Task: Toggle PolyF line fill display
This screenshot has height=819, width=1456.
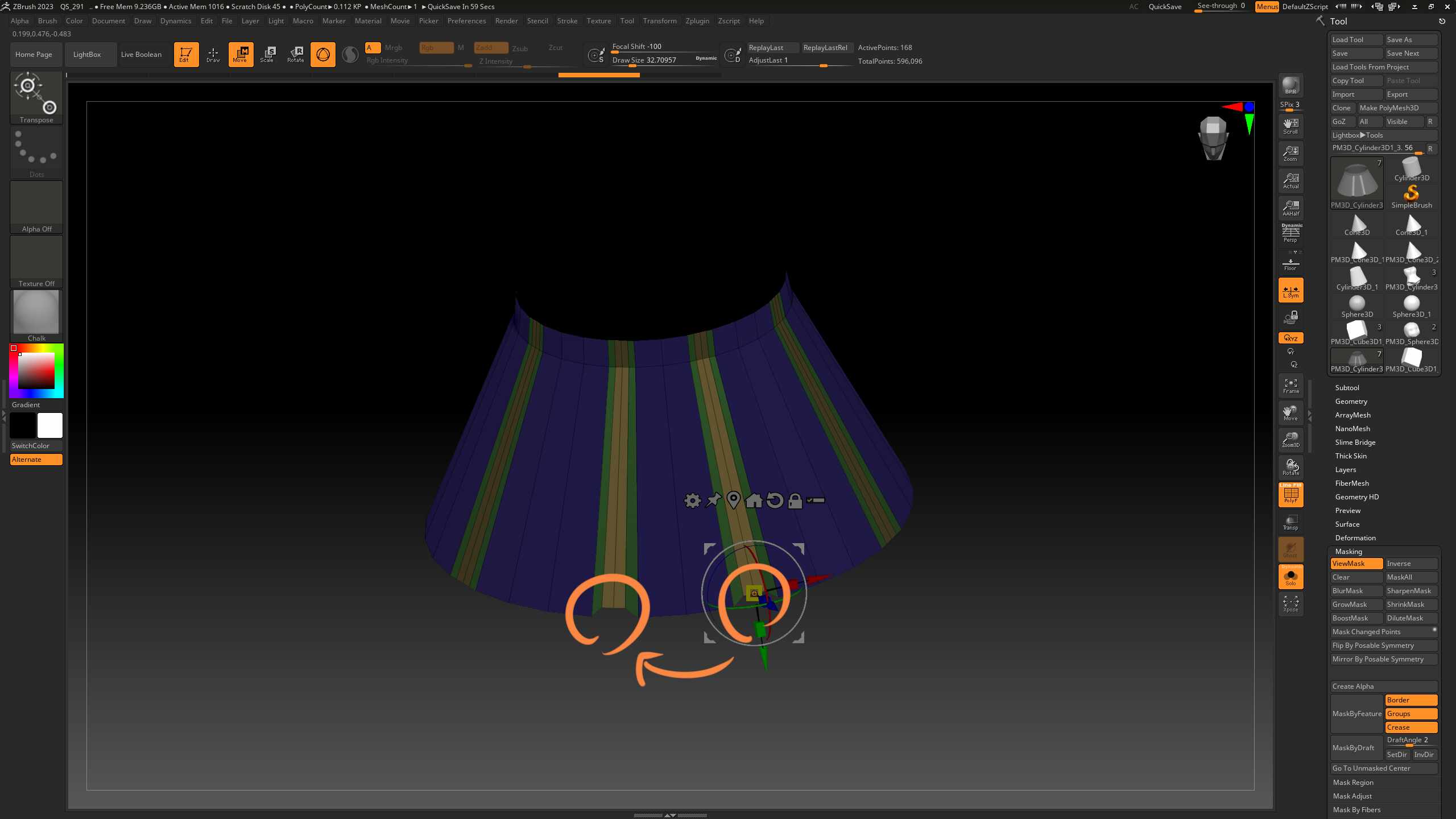Action: [1290, 495]
